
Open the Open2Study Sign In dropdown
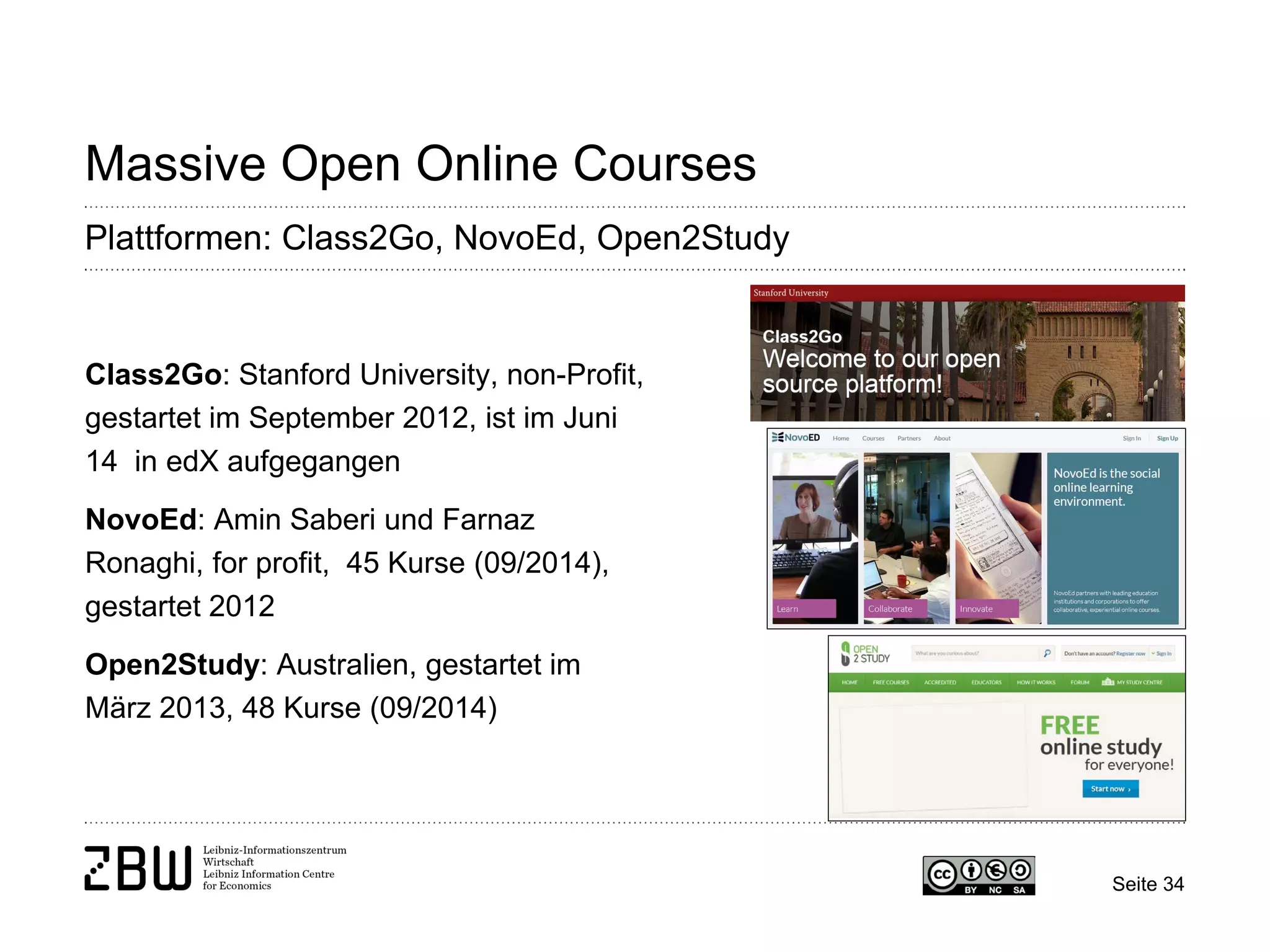[1161, 654]
